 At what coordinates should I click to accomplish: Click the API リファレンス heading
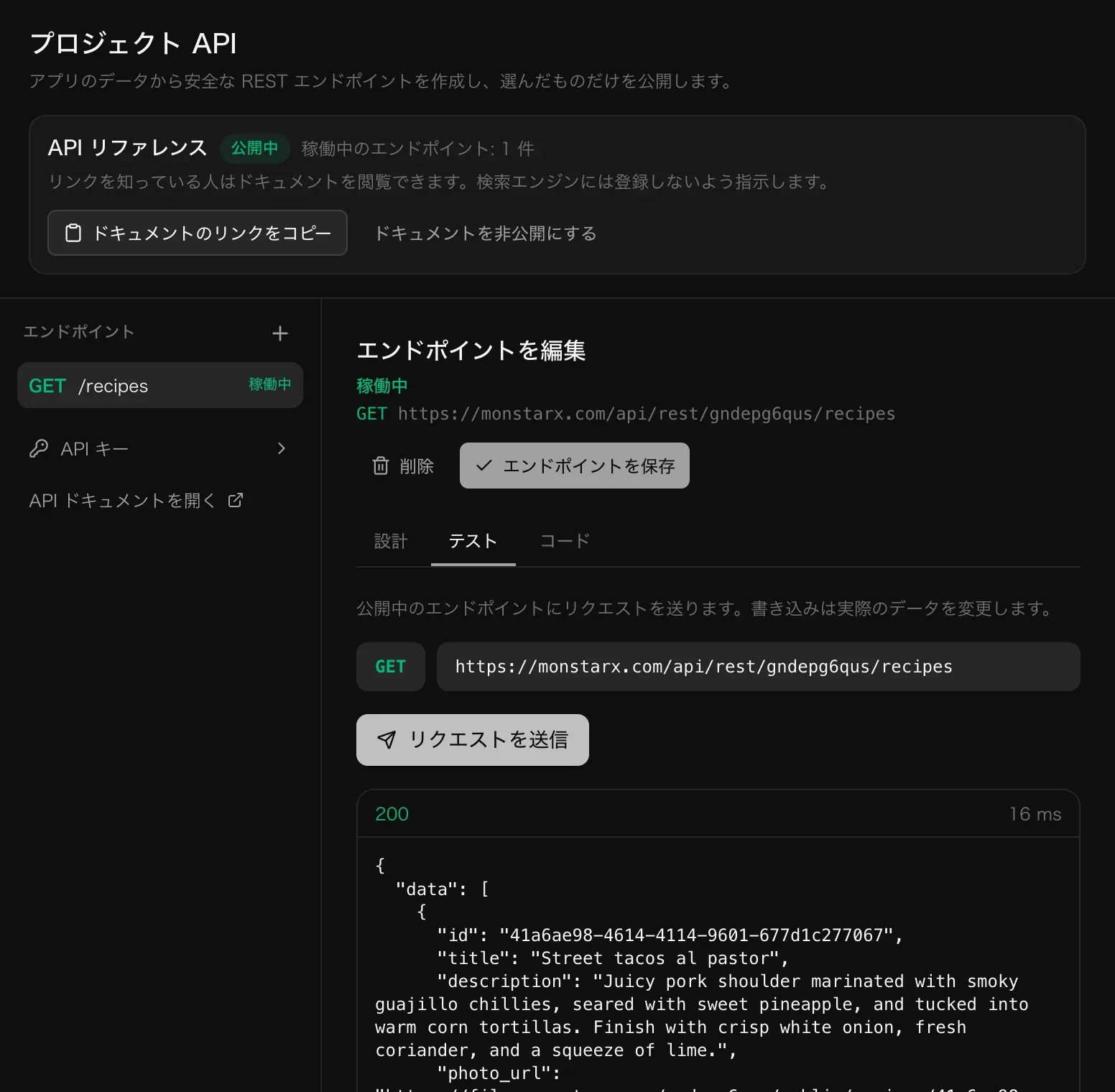127,148
